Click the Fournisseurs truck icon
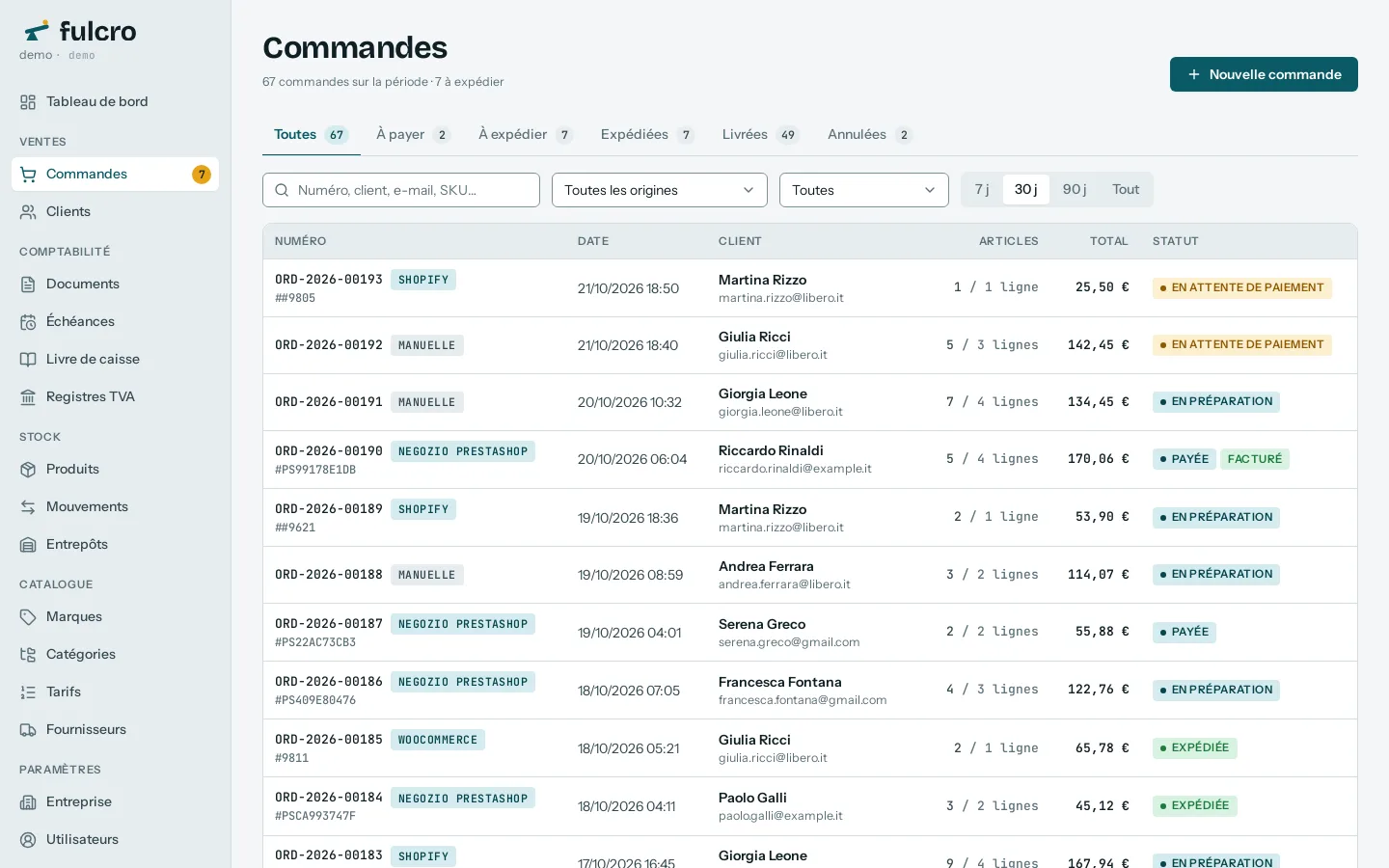Viewport: 1389px width, 868px height. [28, 730]
